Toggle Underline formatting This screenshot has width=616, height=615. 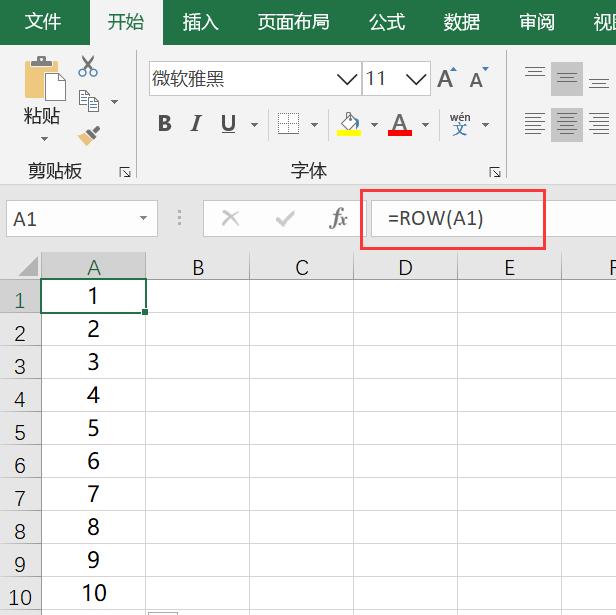click(x=228, y=124)
